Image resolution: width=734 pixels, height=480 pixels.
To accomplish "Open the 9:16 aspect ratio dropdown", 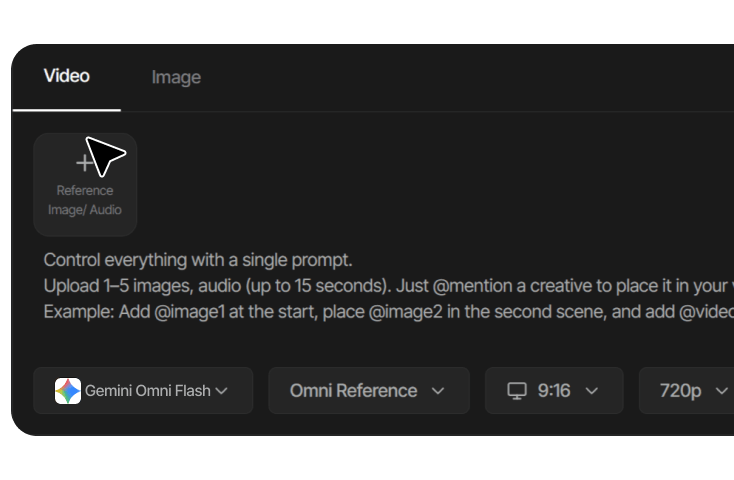I will click(x=554, y=391).
